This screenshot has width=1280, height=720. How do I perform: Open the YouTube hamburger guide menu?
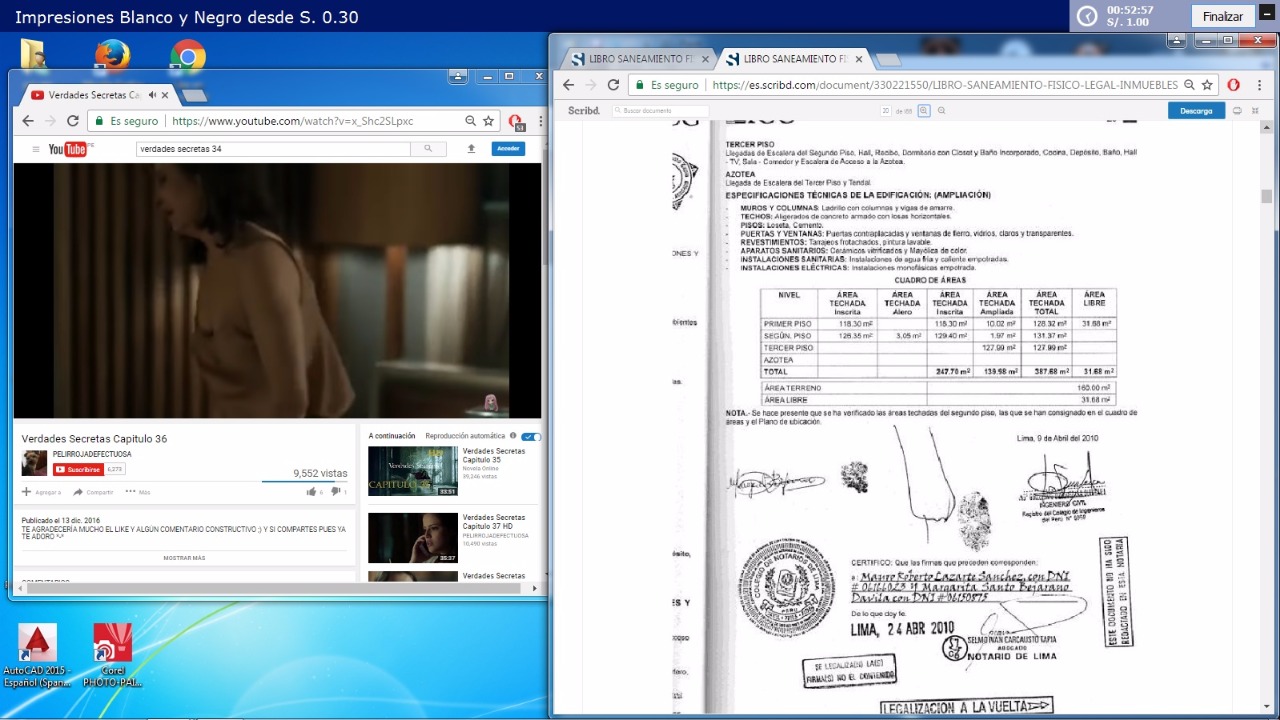point(36,149)
